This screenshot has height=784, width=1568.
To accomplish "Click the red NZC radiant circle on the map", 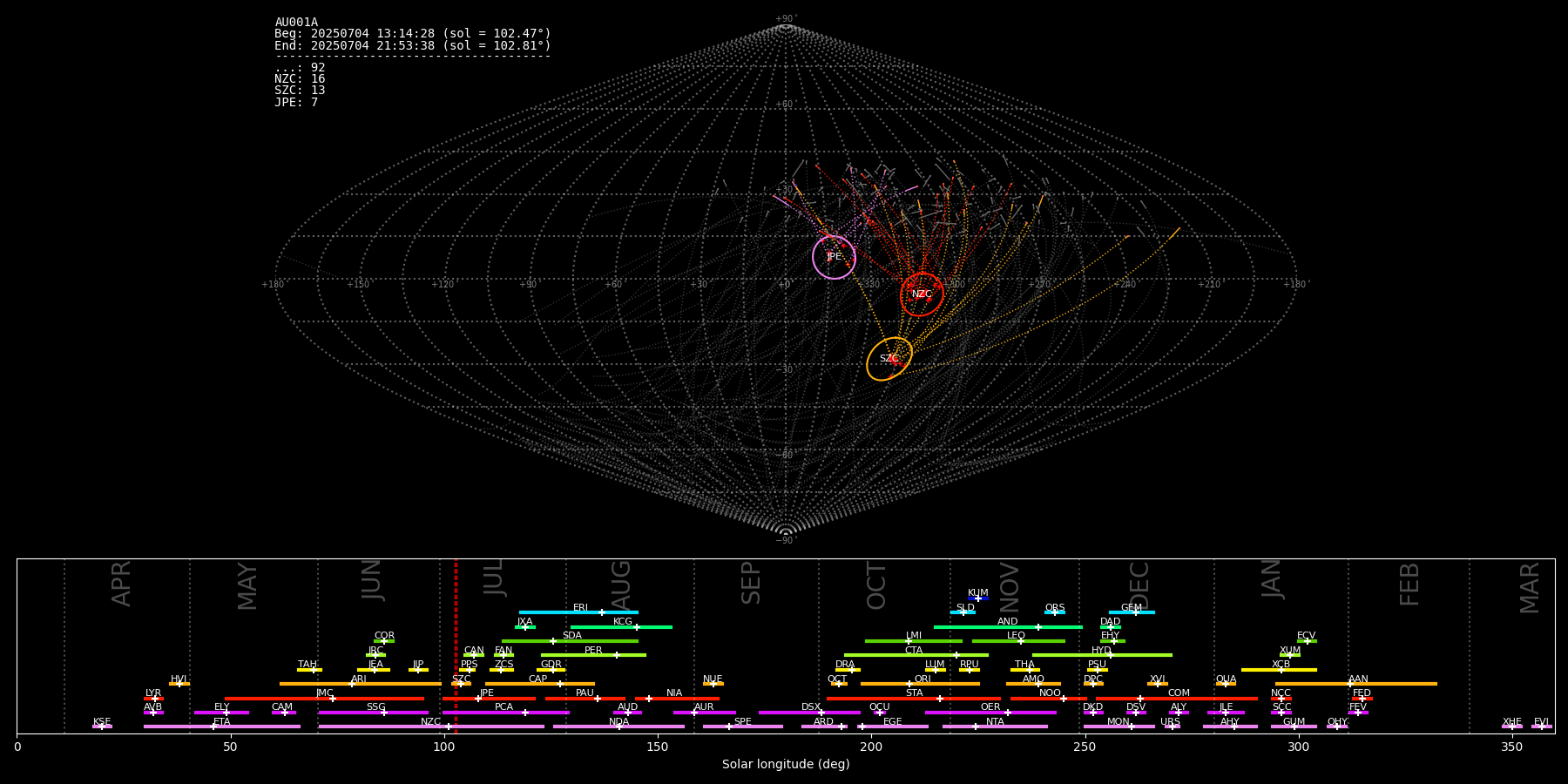I will point(922,294).
